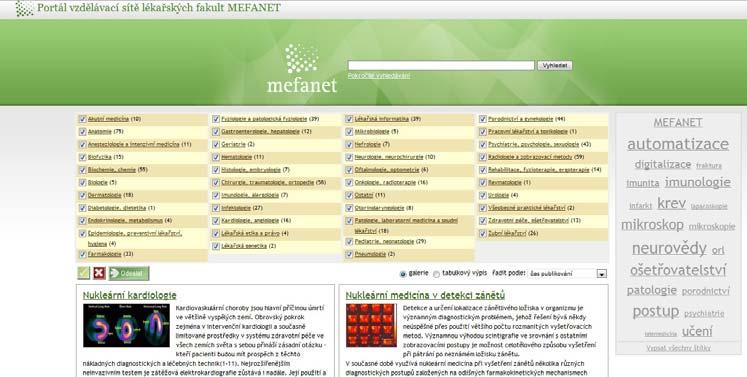Open the Lékařská genetika link
The height and width of the screenshot is (377, 747).
coord(244,246)
